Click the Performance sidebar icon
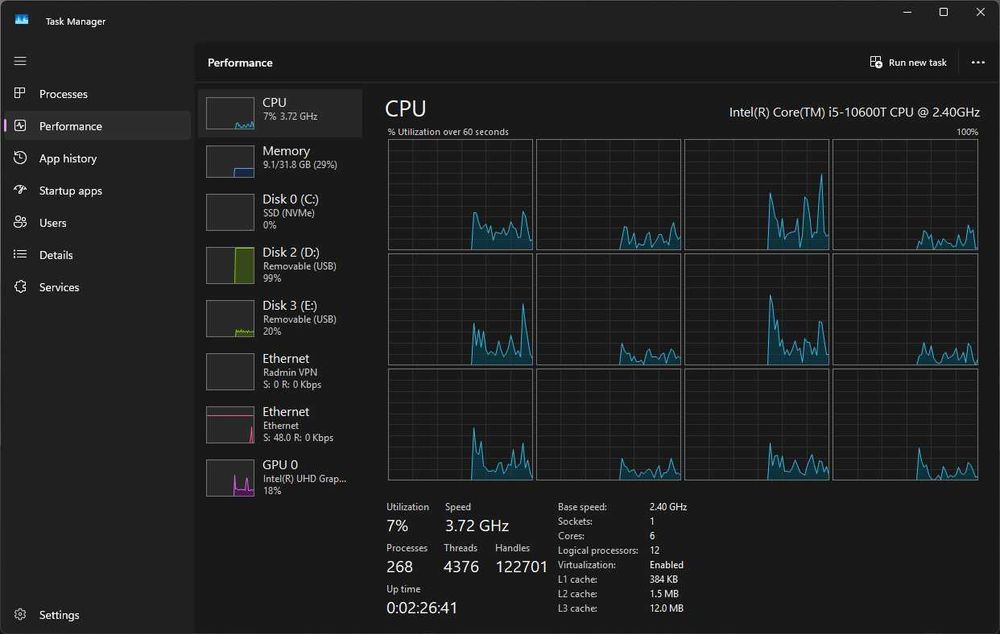 click(20, 126)
